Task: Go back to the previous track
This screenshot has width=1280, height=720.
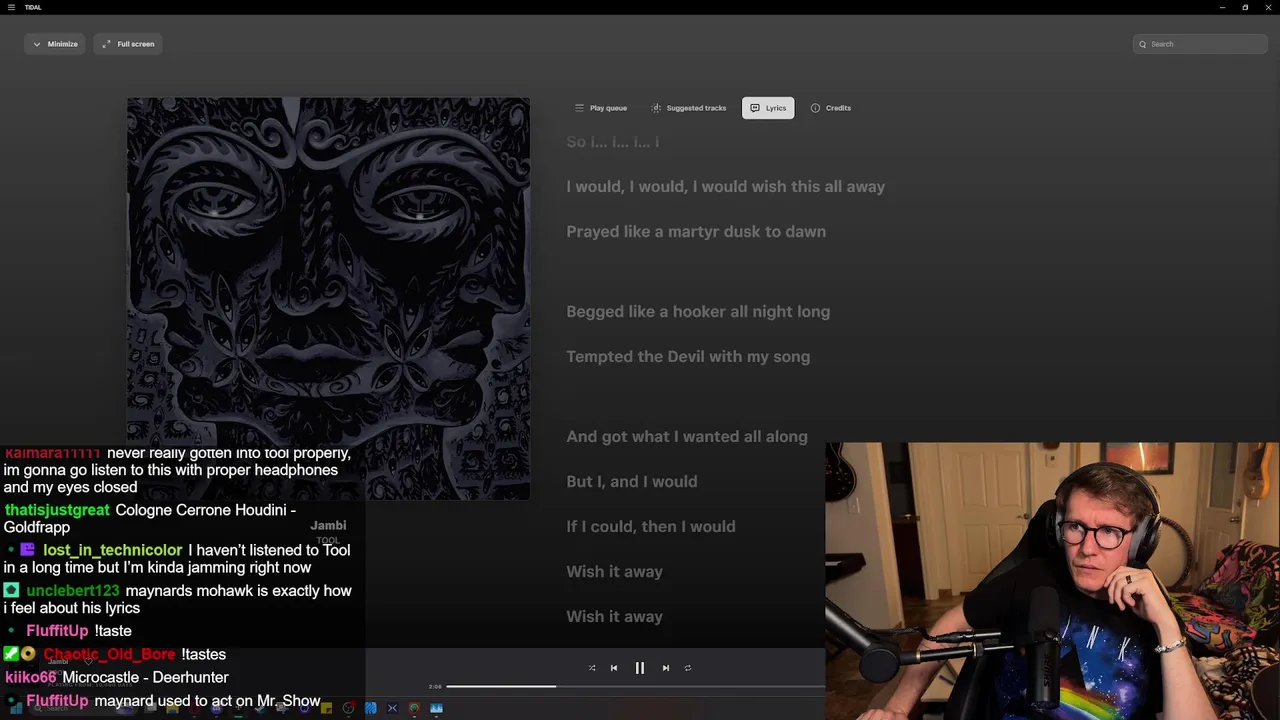Action: tap(614, 668)
